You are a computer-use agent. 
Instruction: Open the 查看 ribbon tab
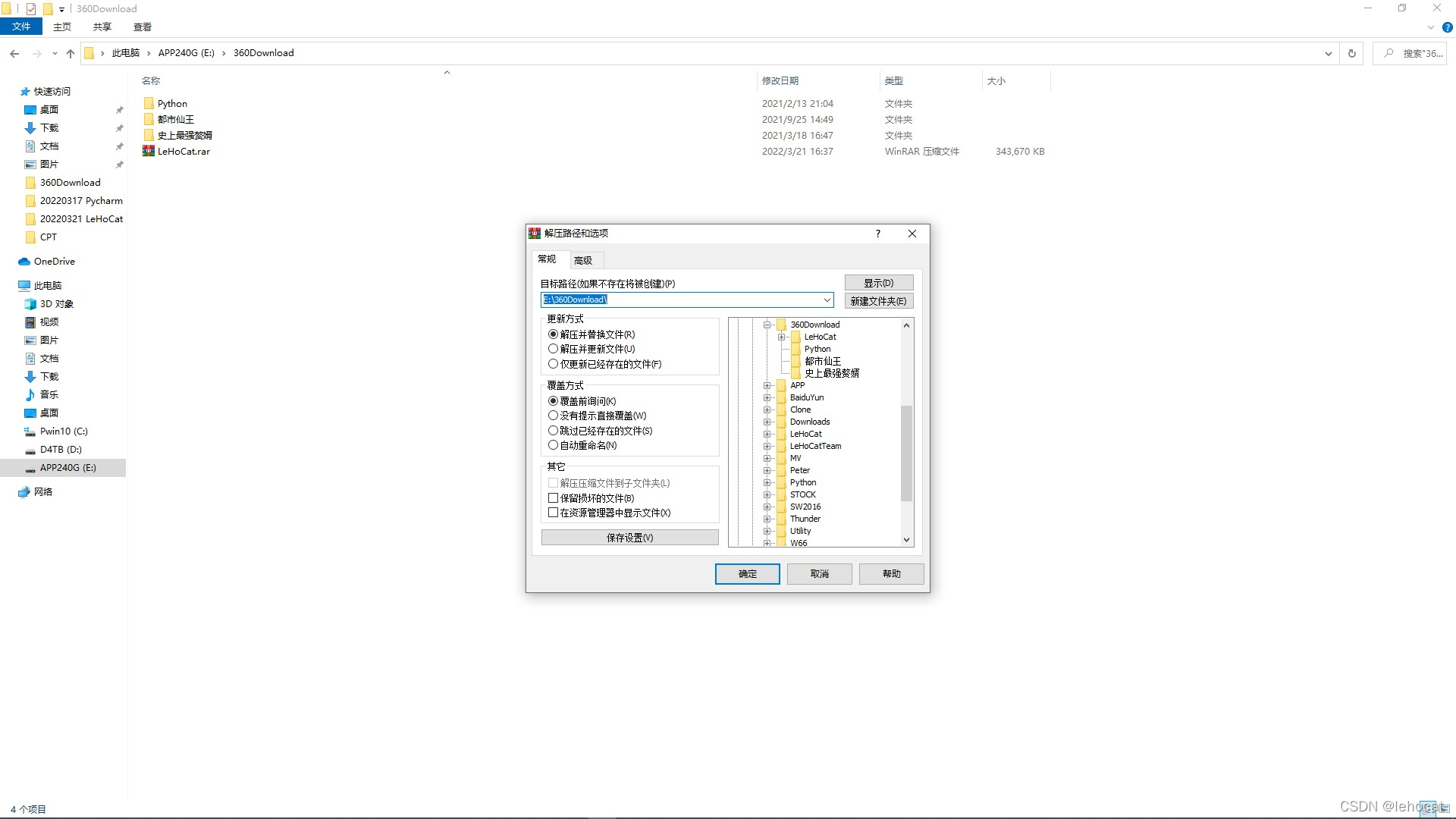(x=142, y=27)
